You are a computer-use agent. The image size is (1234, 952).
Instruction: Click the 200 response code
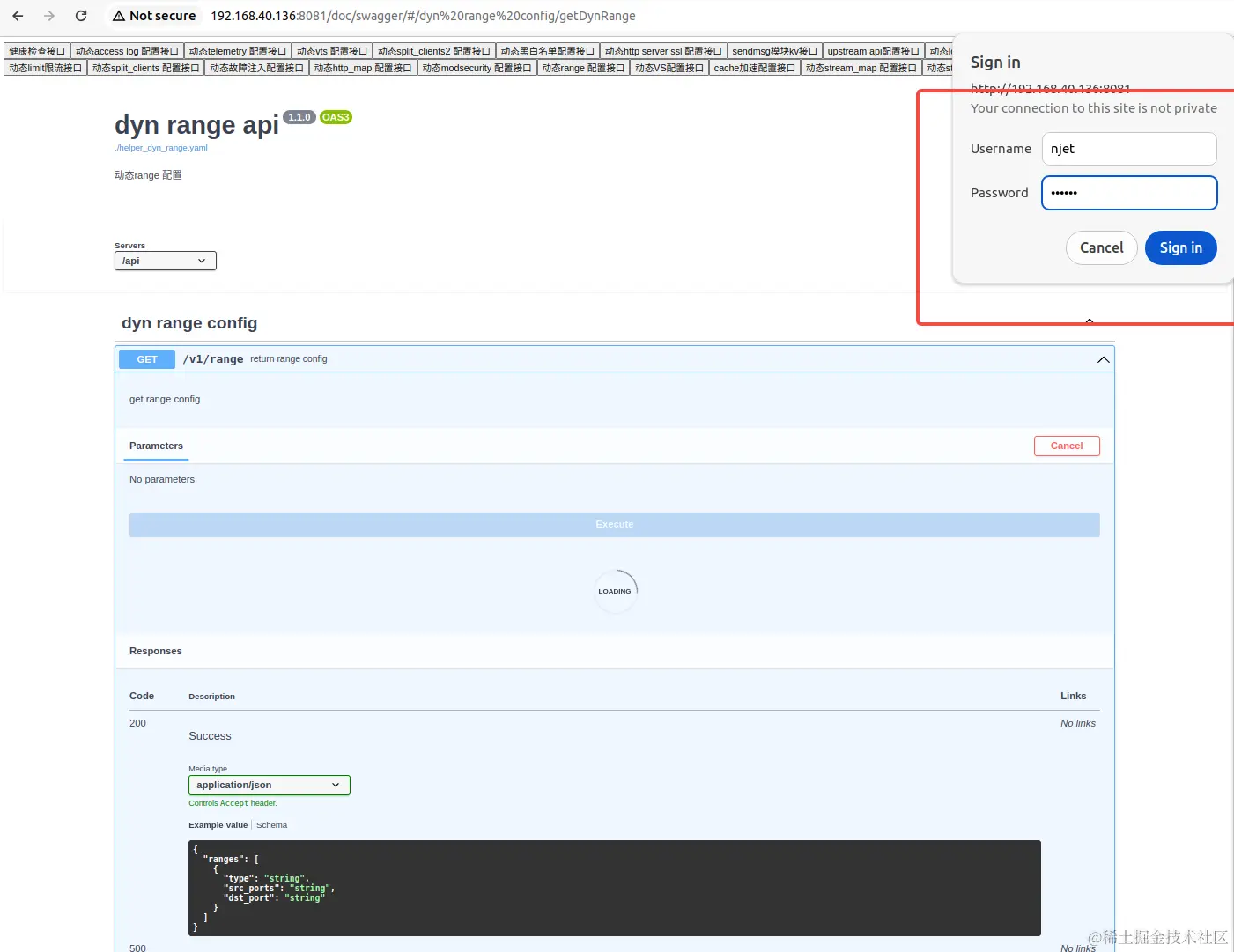[138, 723]
